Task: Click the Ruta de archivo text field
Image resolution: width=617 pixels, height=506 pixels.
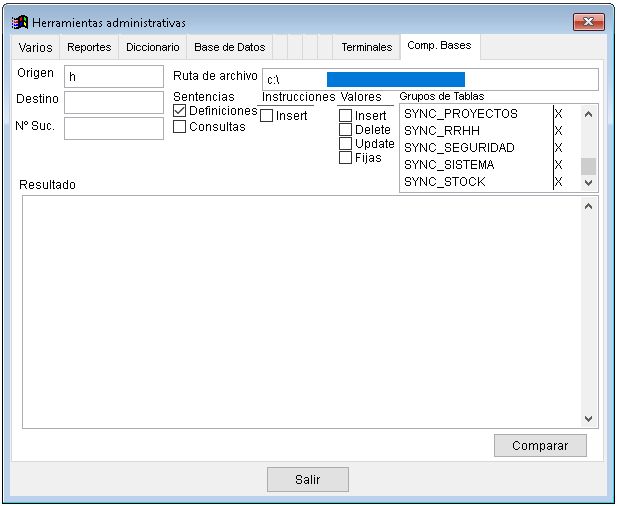Action: click(x=429, y=79)
